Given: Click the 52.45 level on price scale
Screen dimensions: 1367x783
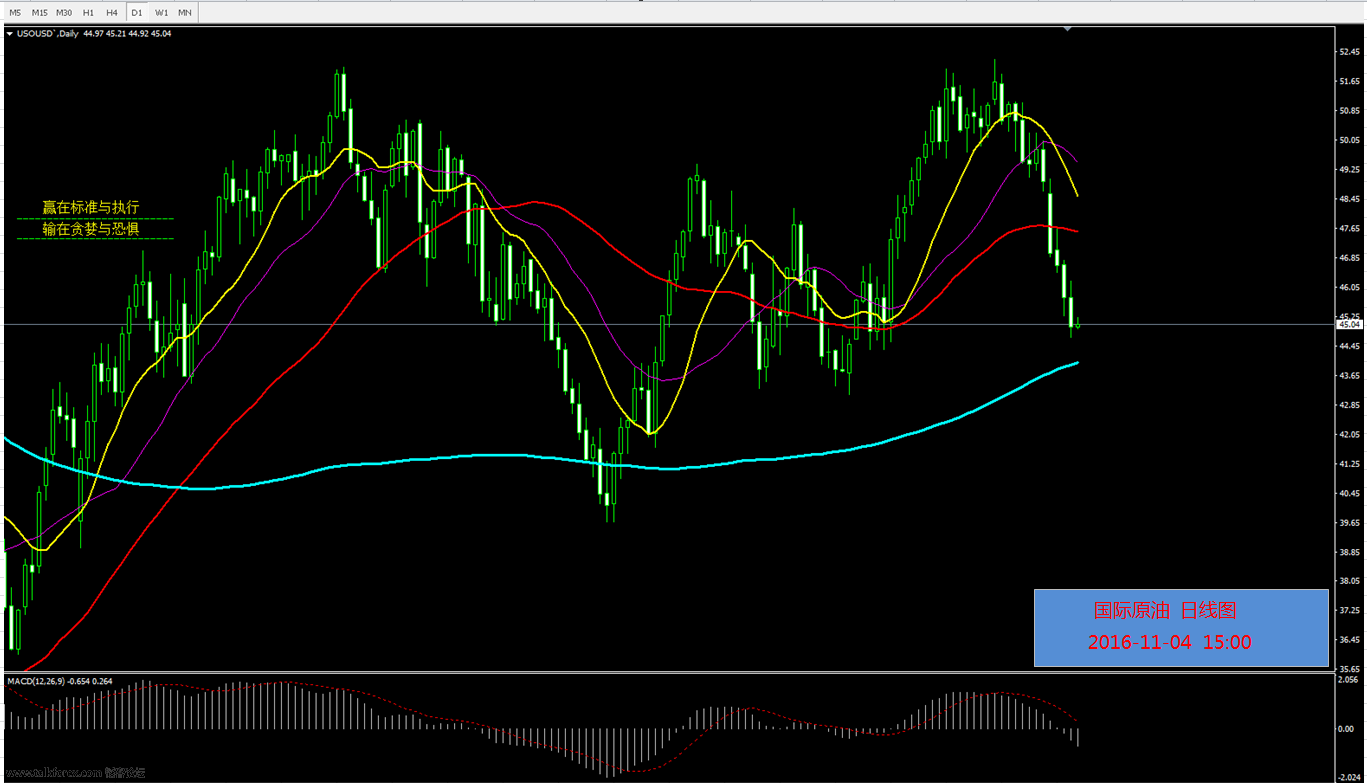Looking at the screenshot, I should 1349,51.
